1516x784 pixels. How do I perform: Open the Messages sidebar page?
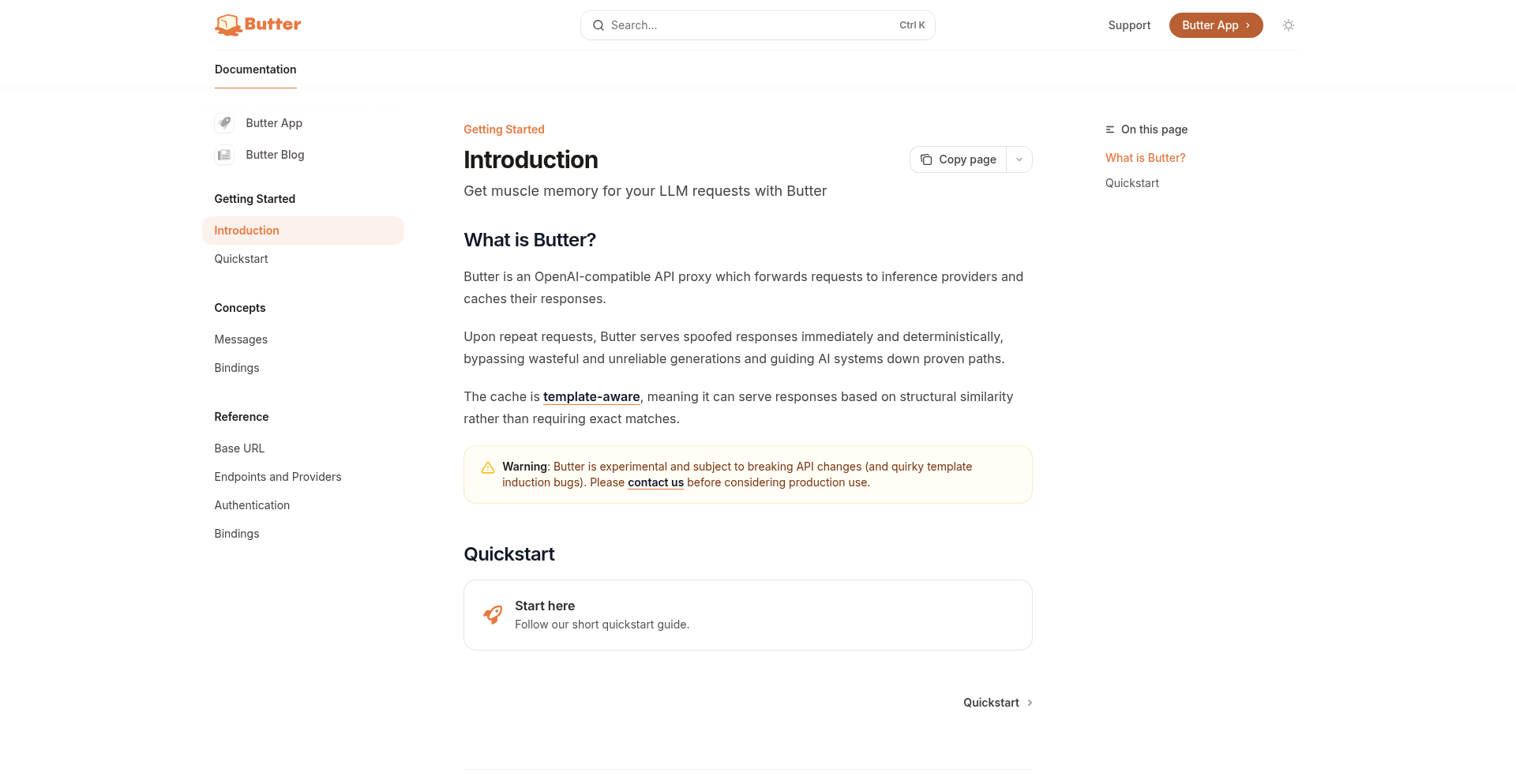(x=241, y=339)
